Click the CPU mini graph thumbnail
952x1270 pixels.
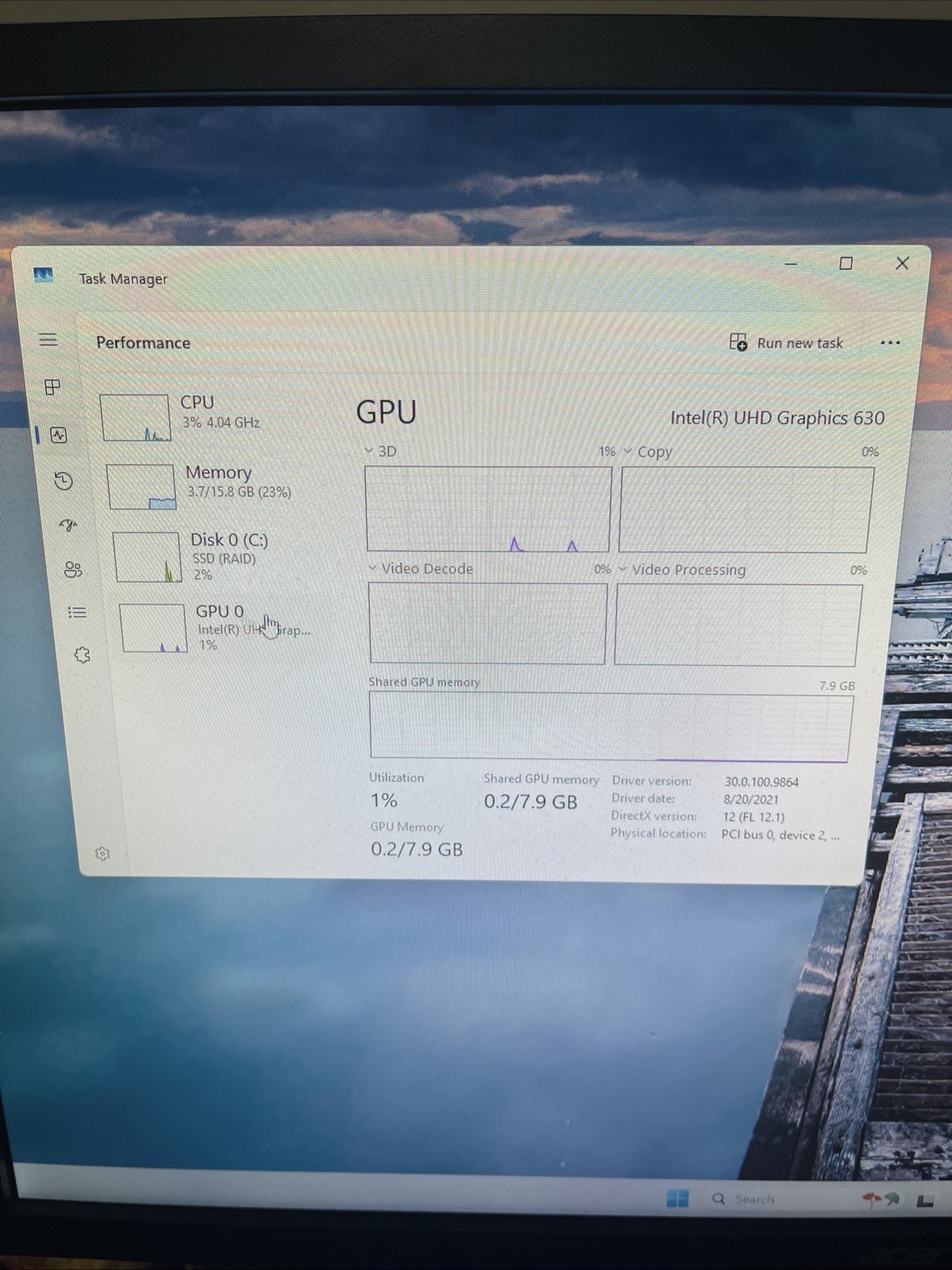[x=135, y=418]
